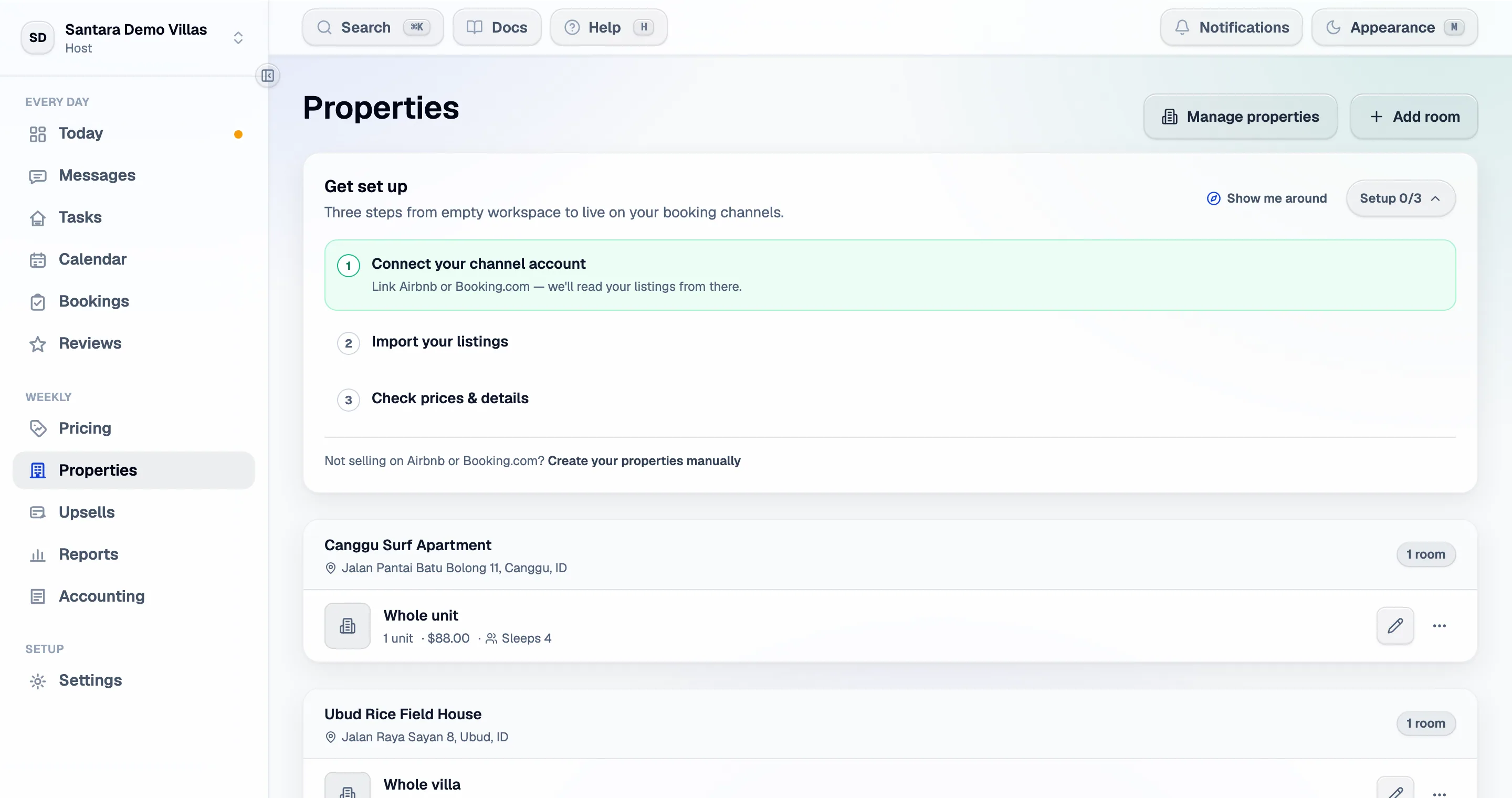Open the Santara Demo Villas workspace switcher

point(134,38)
